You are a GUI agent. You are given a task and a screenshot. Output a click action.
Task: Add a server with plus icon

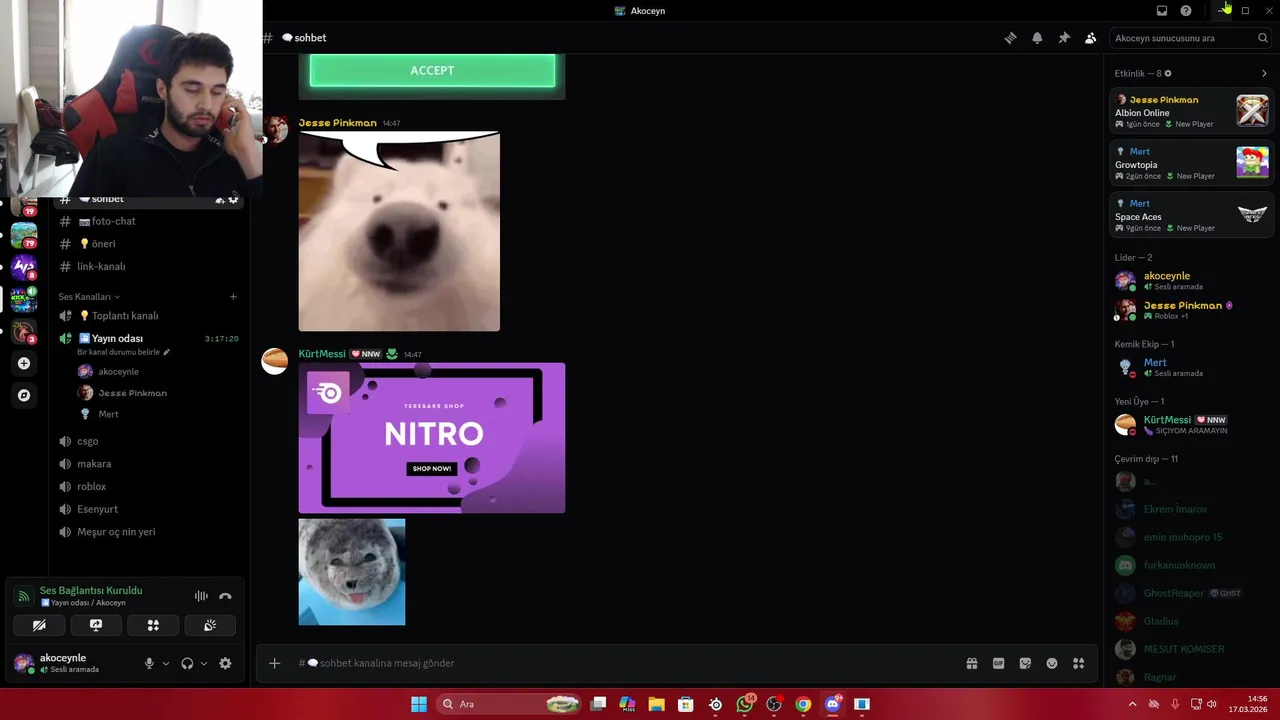pyautogui.click(x=24, y=364)
